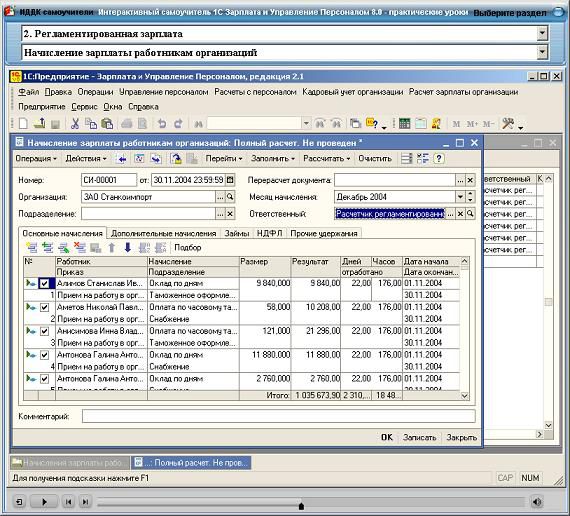Click the Play button in player bar

44,502
